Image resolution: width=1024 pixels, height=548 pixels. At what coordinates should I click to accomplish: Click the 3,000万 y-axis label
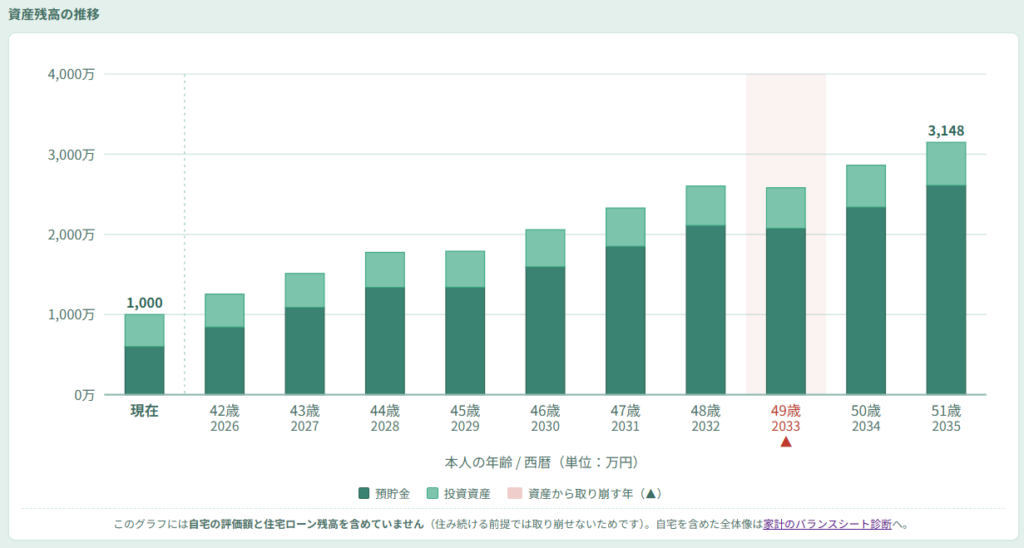click(71, 155)
